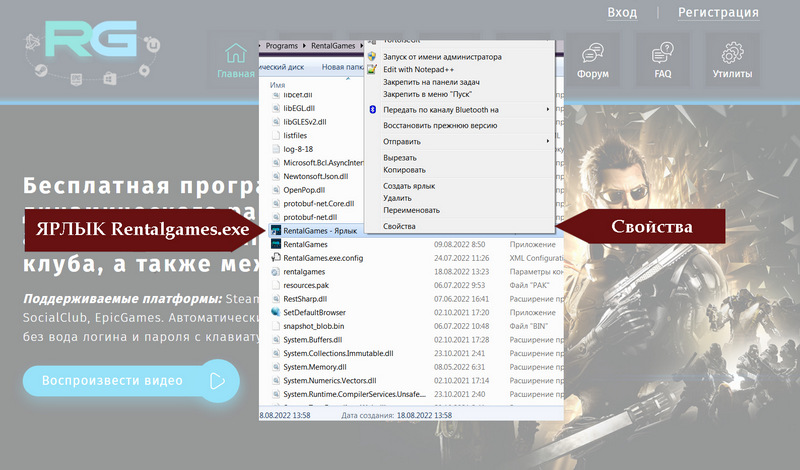
Task: Choose Закрепить в меню Пуск
Action: pos(427,94)
